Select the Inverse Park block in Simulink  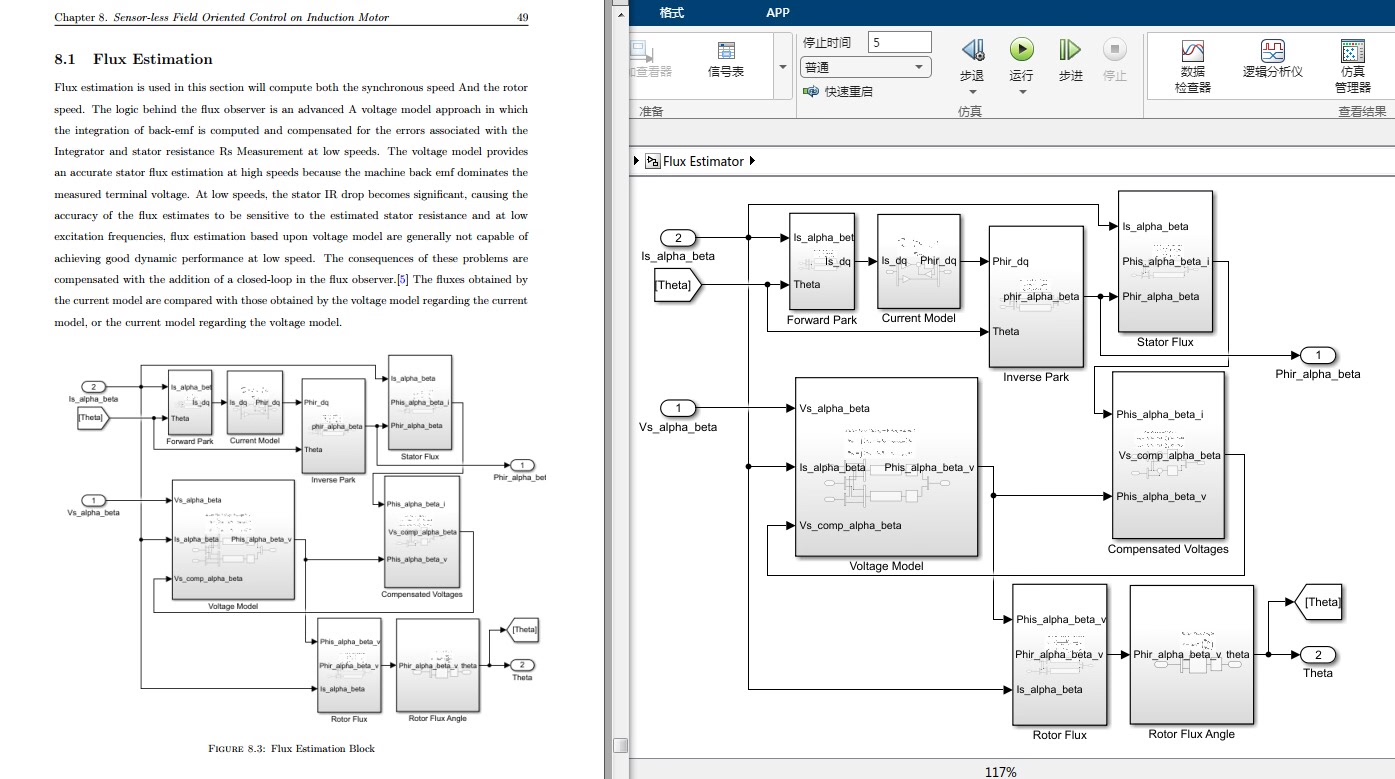[x=1036, y=296]
